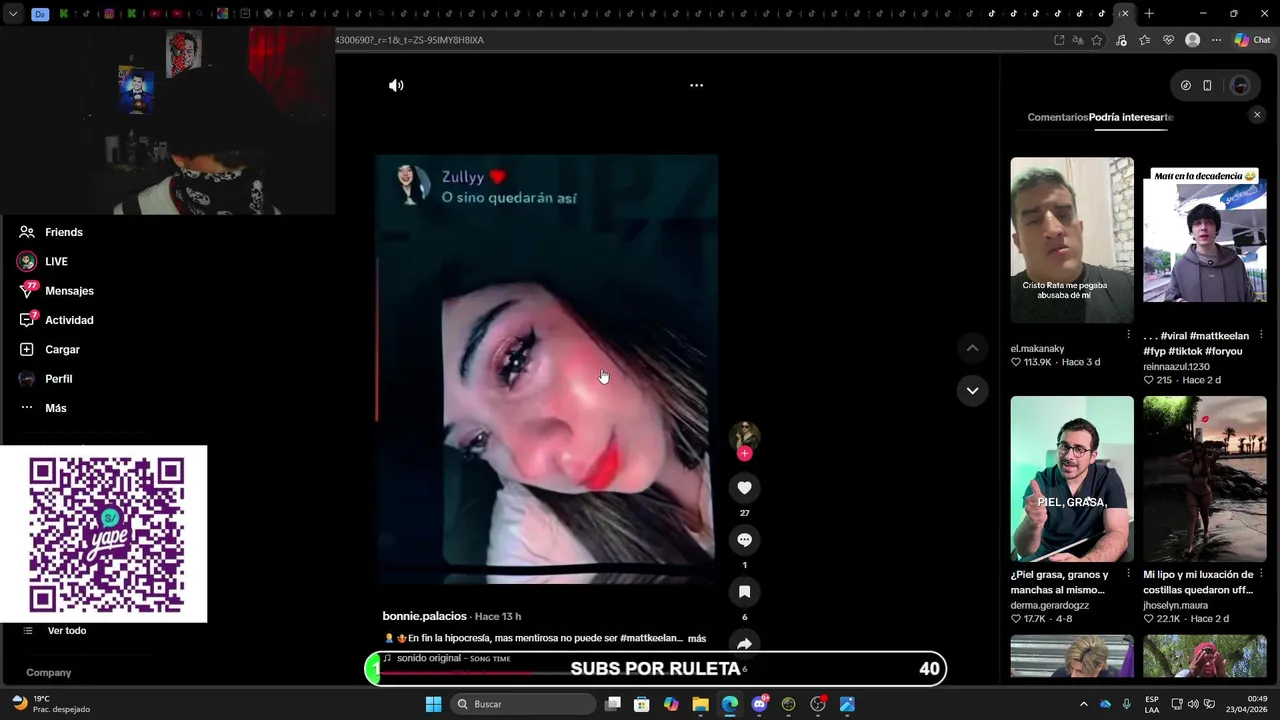Viewport: 1280px width, 720px height.
Task: Open Discord from taskbar
Action: pyautogui.click(x=760, y=704)
